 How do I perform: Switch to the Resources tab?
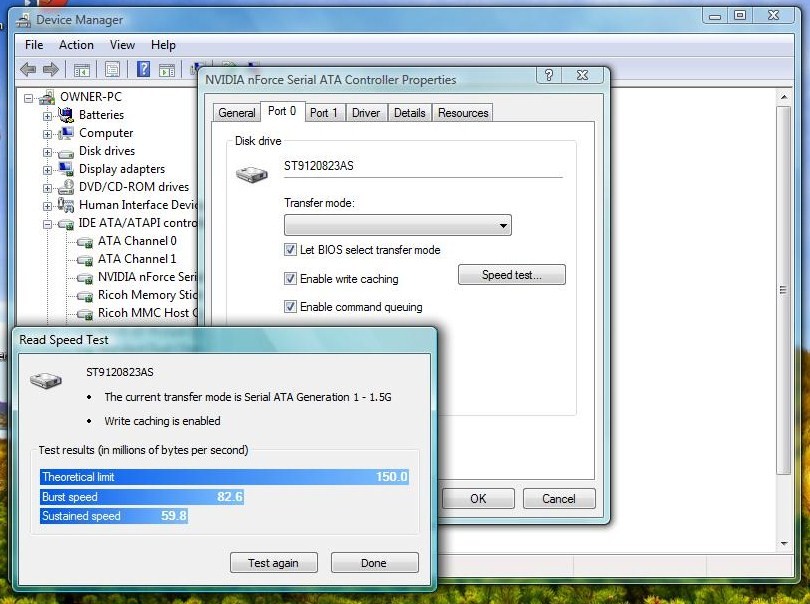[x=463, y=113]
